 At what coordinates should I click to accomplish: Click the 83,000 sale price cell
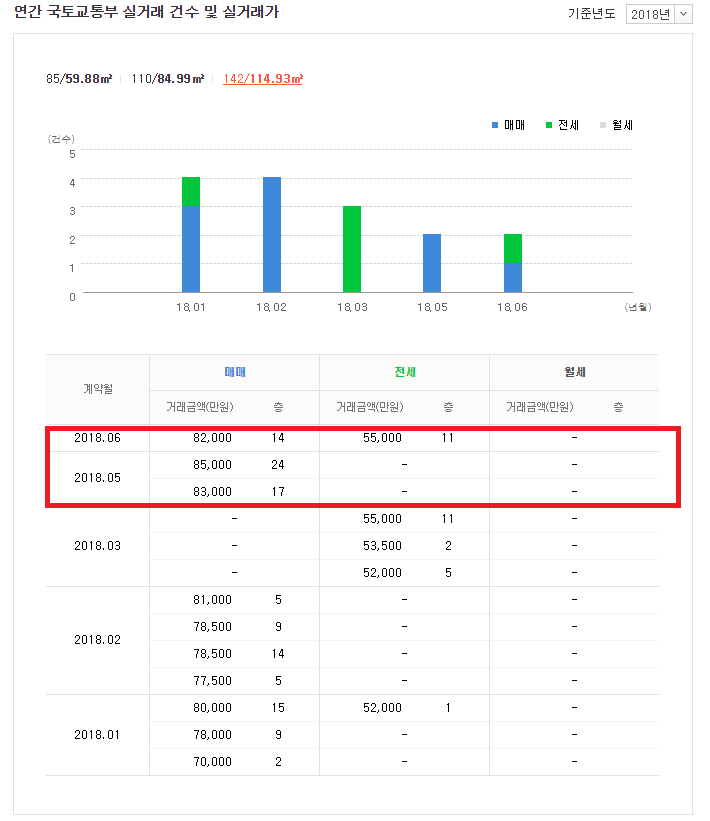tap(213, 492)
